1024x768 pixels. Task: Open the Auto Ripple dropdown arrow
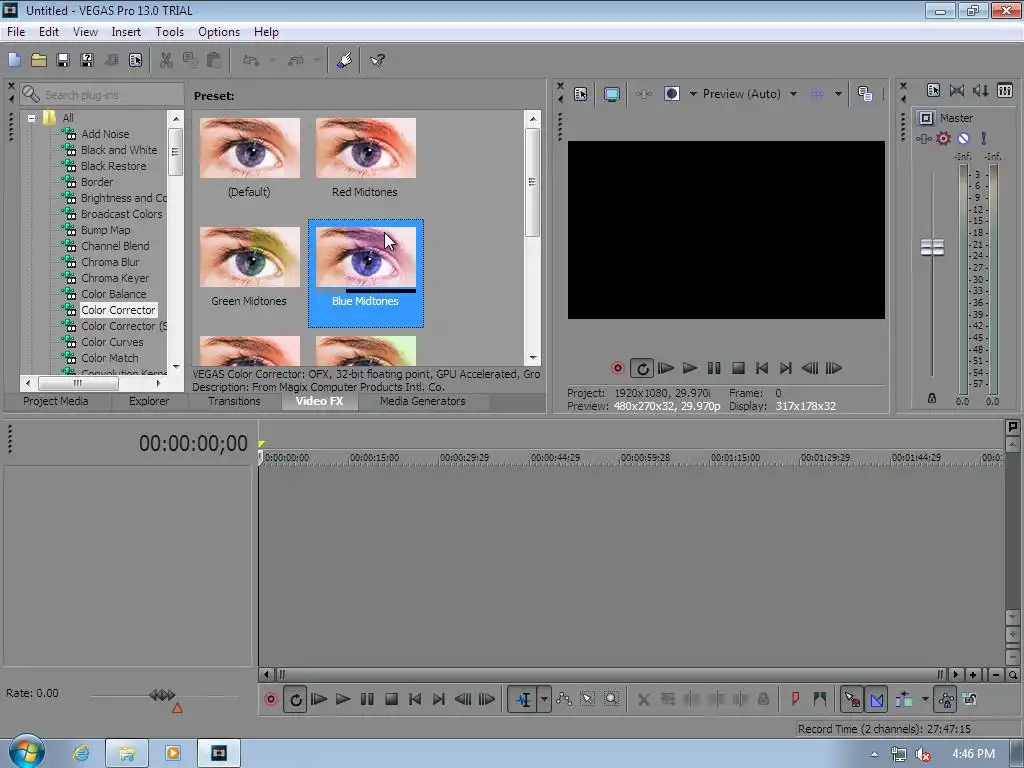click(x=925, y=699)
